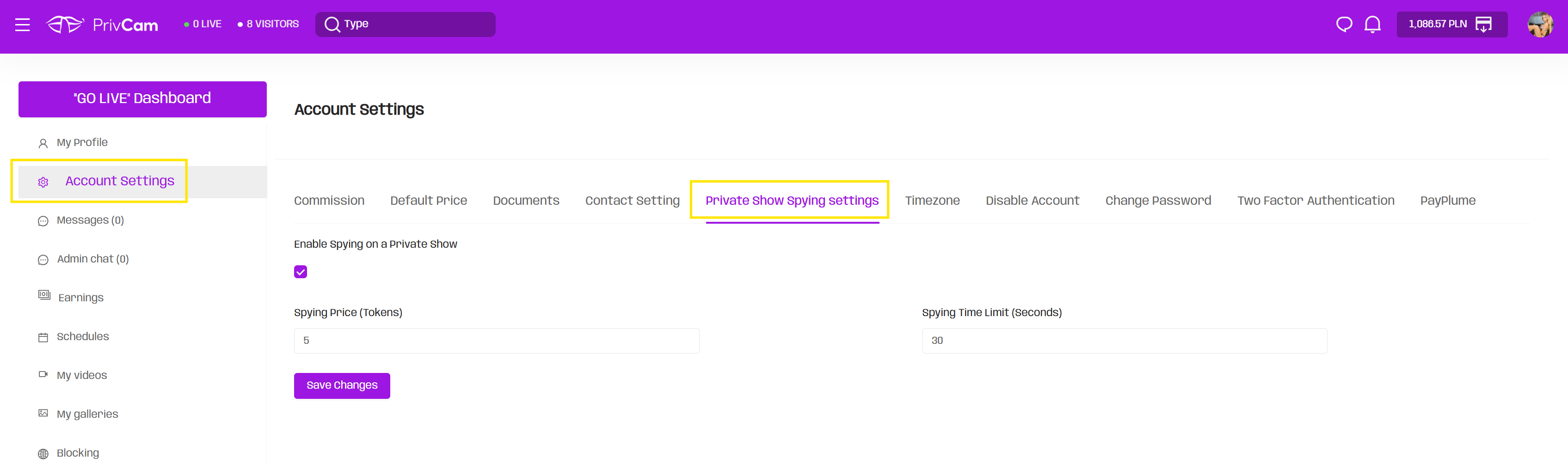
Task: Click the Save Changes button
Action: [x=341, y=385]
